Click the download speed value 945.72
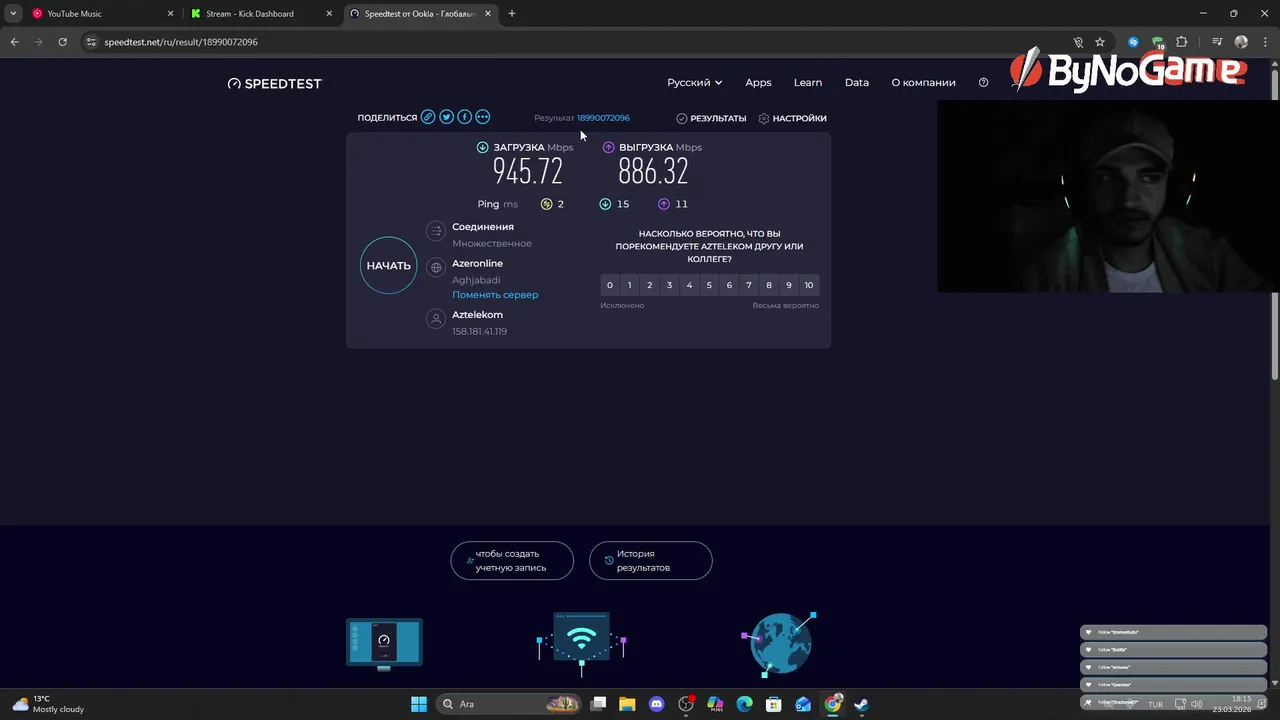This screenshot has width=1280, height=720. pos(528,172)
